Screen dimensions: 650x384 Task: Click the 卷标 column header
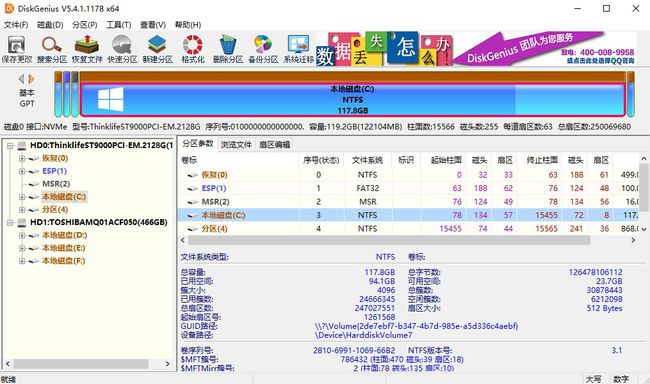tap(238, 160)
